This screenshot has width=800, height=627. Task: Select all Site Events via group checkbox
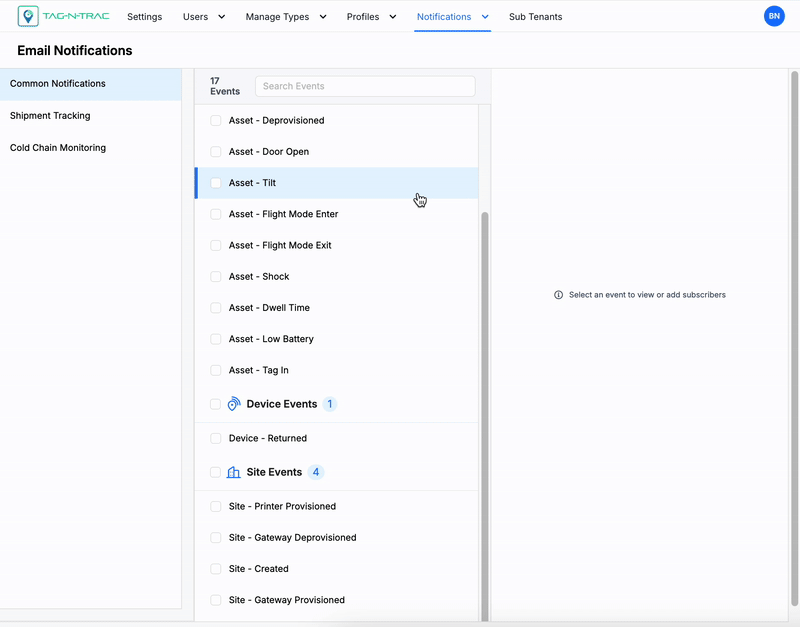216,472
